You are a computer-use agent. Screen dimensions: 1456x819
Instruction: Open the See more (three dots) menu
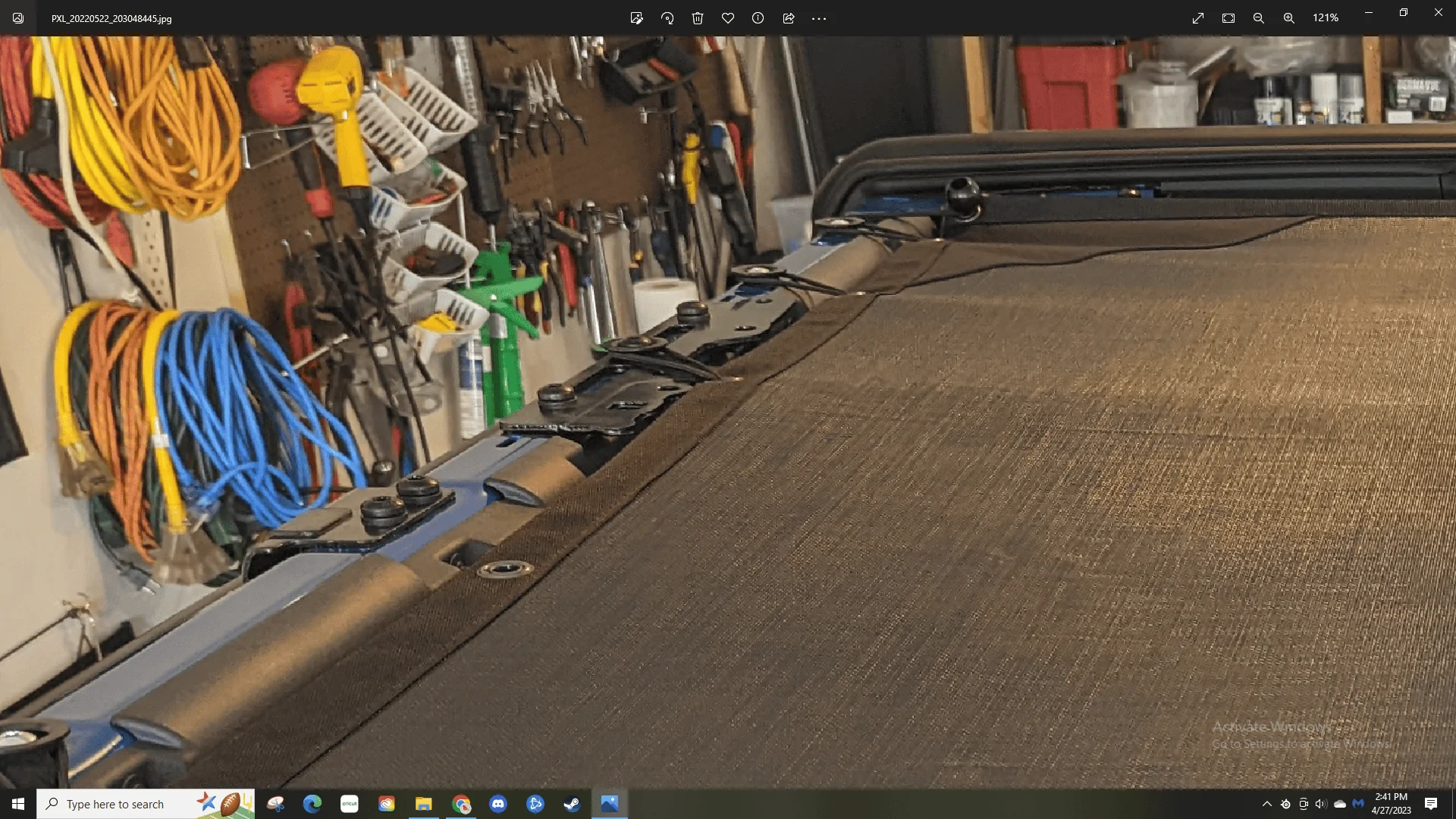[819, 18]
